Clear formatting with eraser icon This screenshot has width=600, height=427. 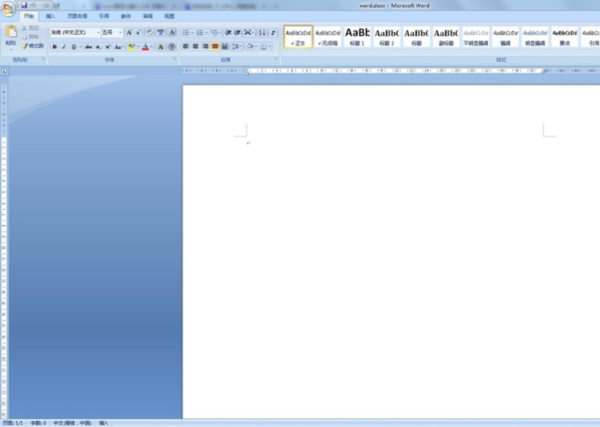pyautogui.click(x=150, y=33)
